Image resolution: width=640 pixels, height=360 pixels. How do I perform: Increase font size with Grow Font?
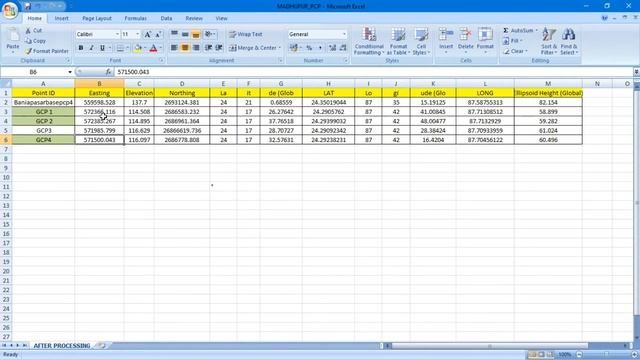pos(148,34)
